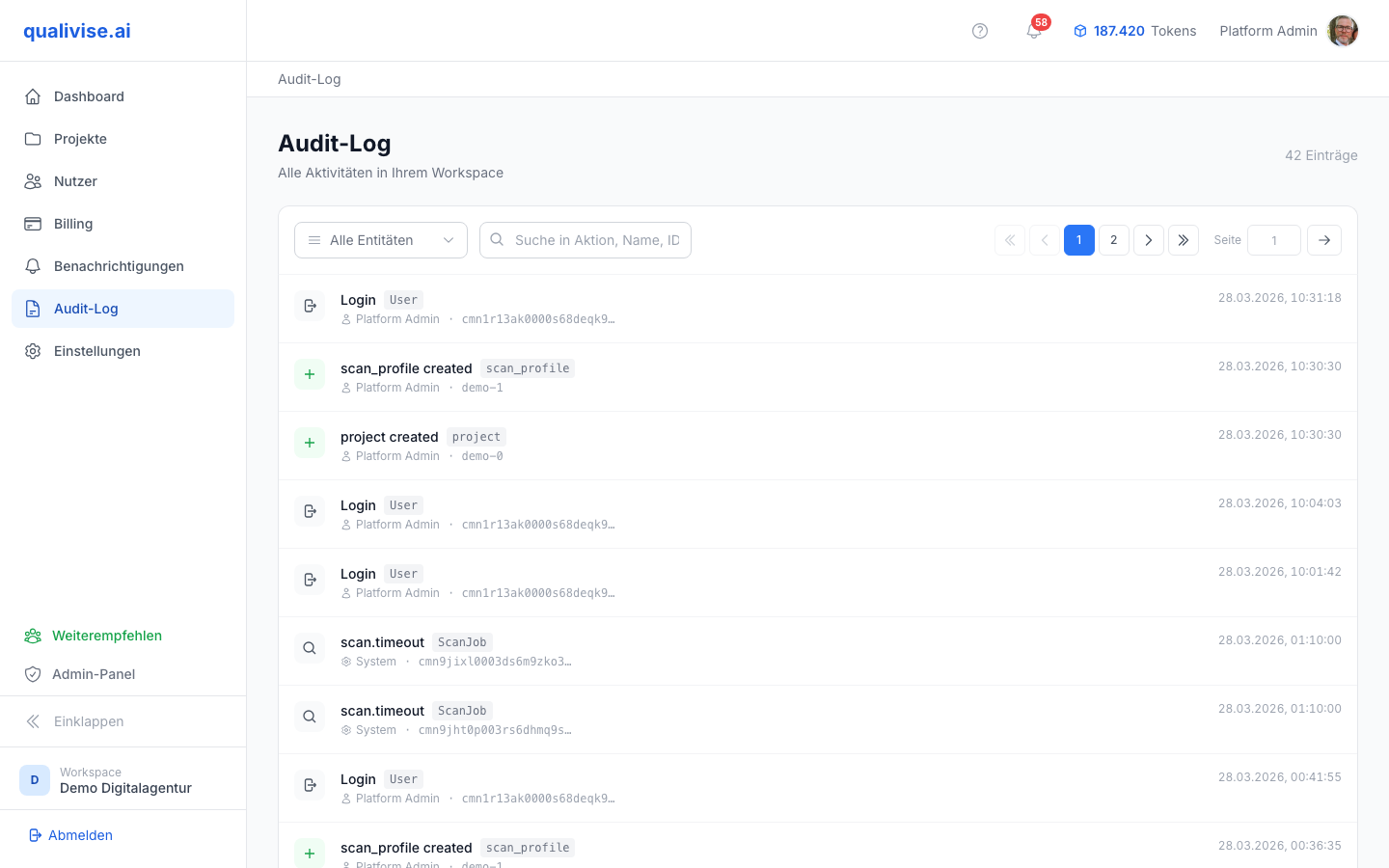Jump to last page with double chevron

pyautogui.click(x=1184, y=240)
